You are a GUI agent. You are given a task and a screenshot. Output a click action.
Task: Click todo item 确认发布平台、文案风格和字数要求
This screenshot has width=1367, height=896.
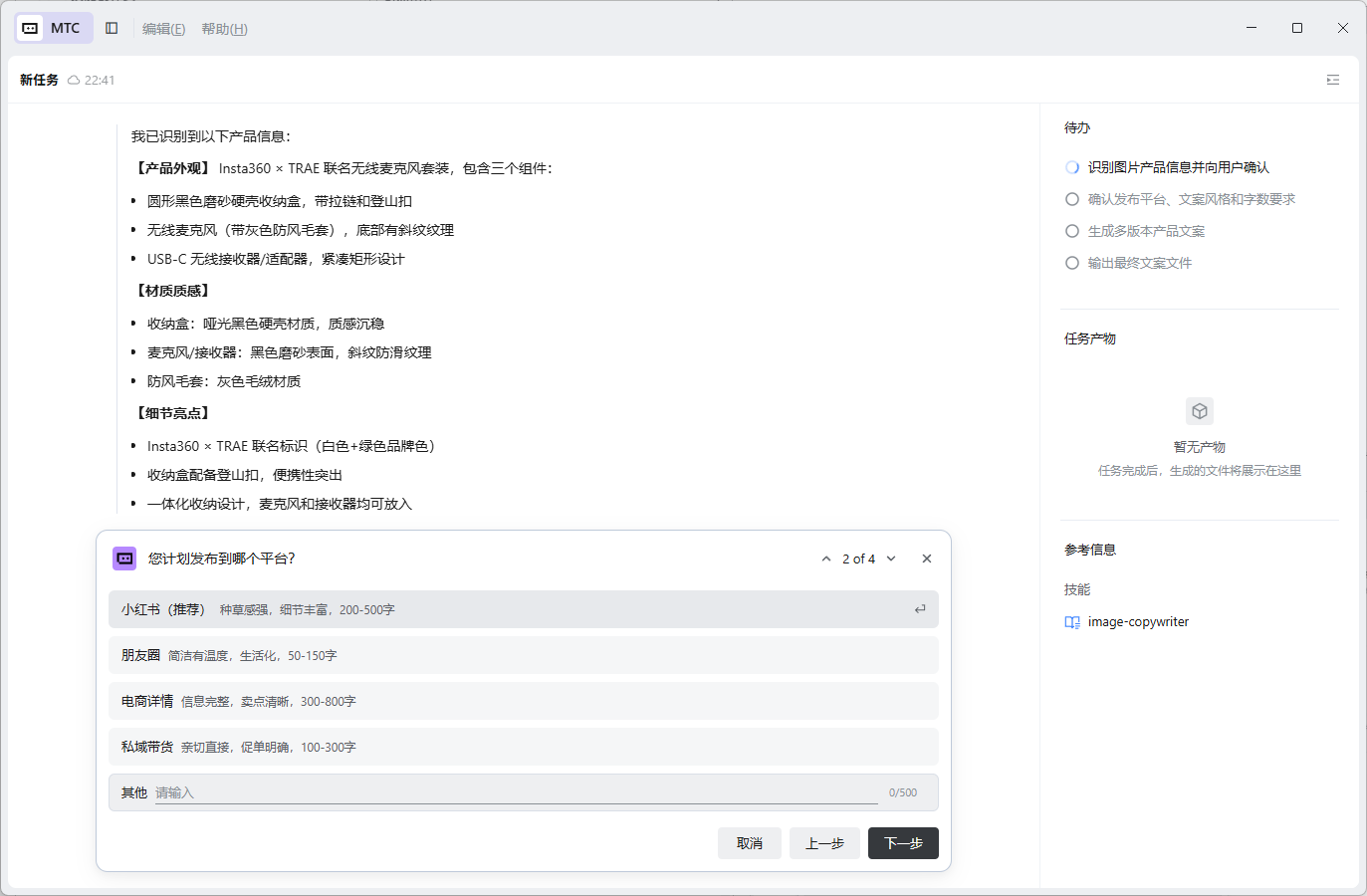tap(1181, 199)
